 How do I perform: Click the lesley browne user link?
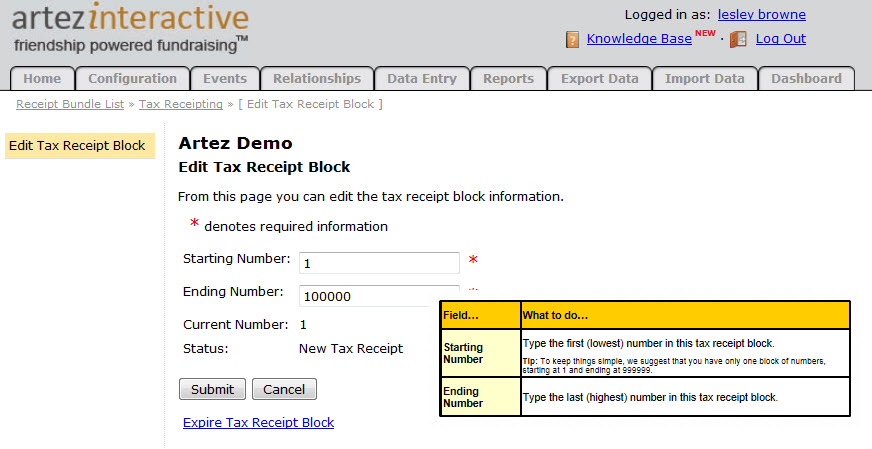coord(761,15)
